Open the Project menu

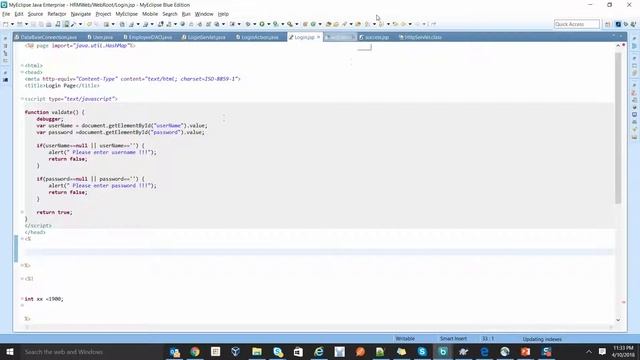103,14
